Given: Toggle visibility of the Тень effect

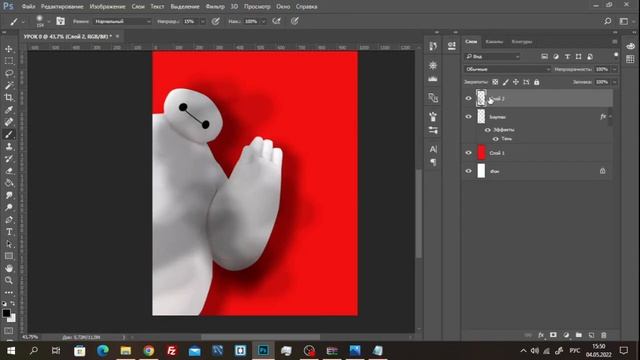Looking at the screenshot, I should (x=496, y=139).
